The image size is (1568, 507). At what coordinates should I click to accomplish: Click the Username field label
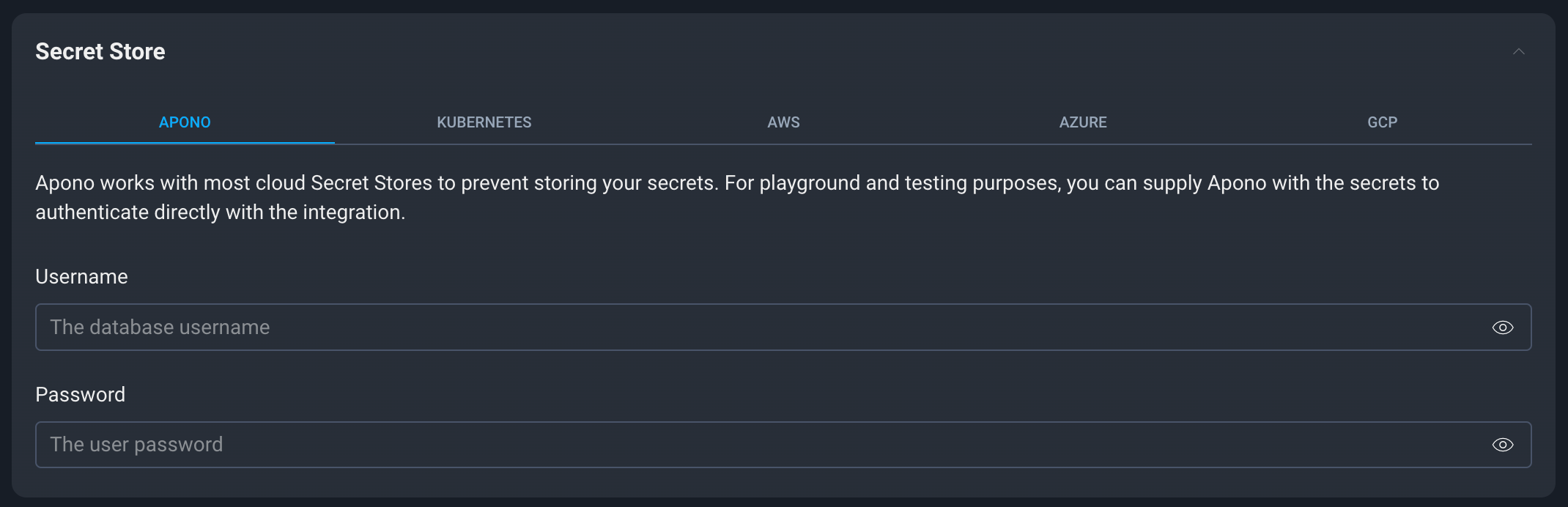point(81,277)
